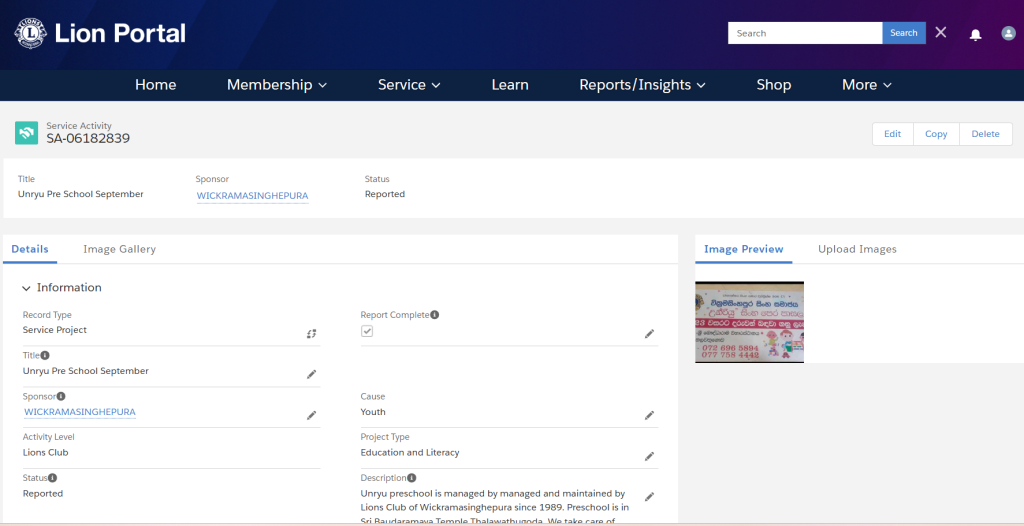Click the Education and Literacy value
1024x526 pixels.
click(x=410, y=452)
